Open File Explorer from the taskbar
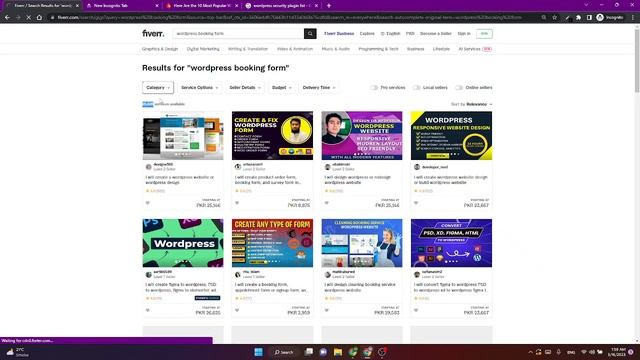The image size is (640, 360). click(338, 352)
